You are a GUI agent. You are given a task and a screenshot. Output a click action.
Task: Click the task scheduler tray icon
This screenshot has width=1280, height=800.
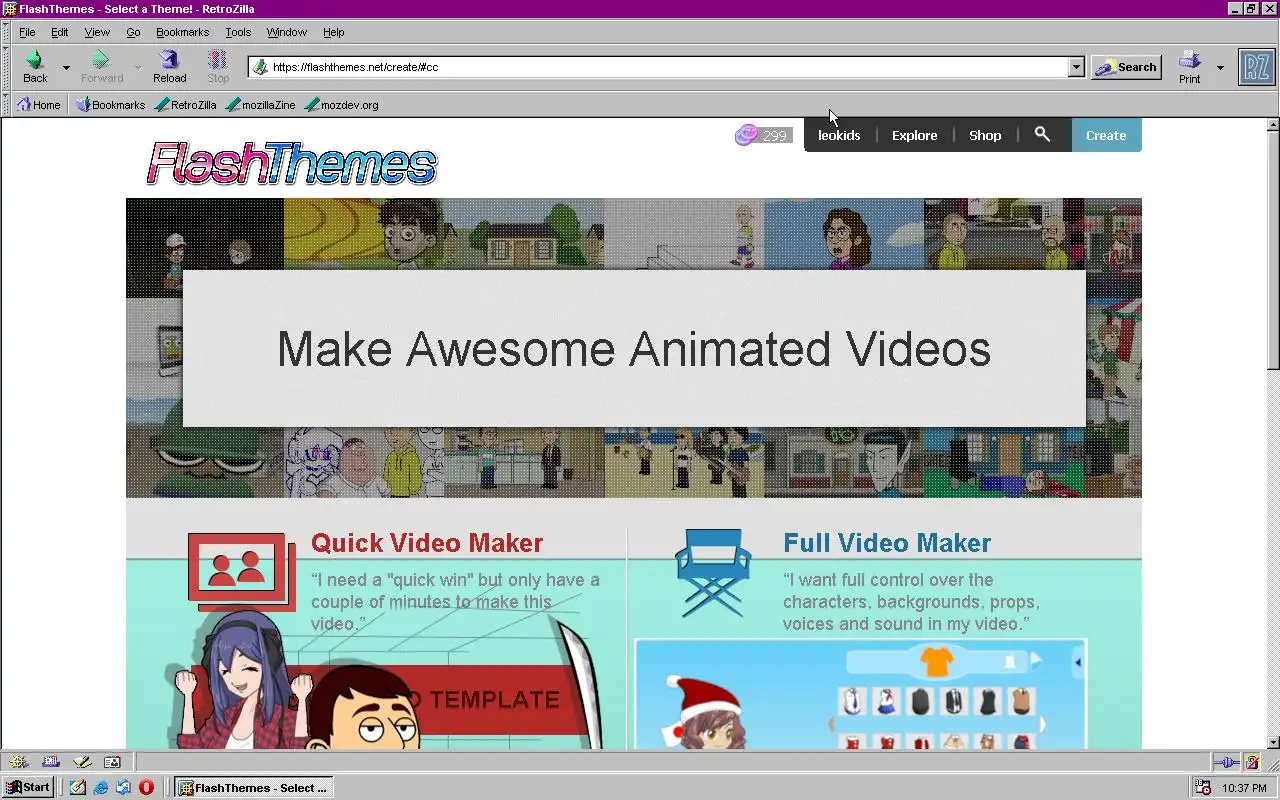[x=1204, y=788]
